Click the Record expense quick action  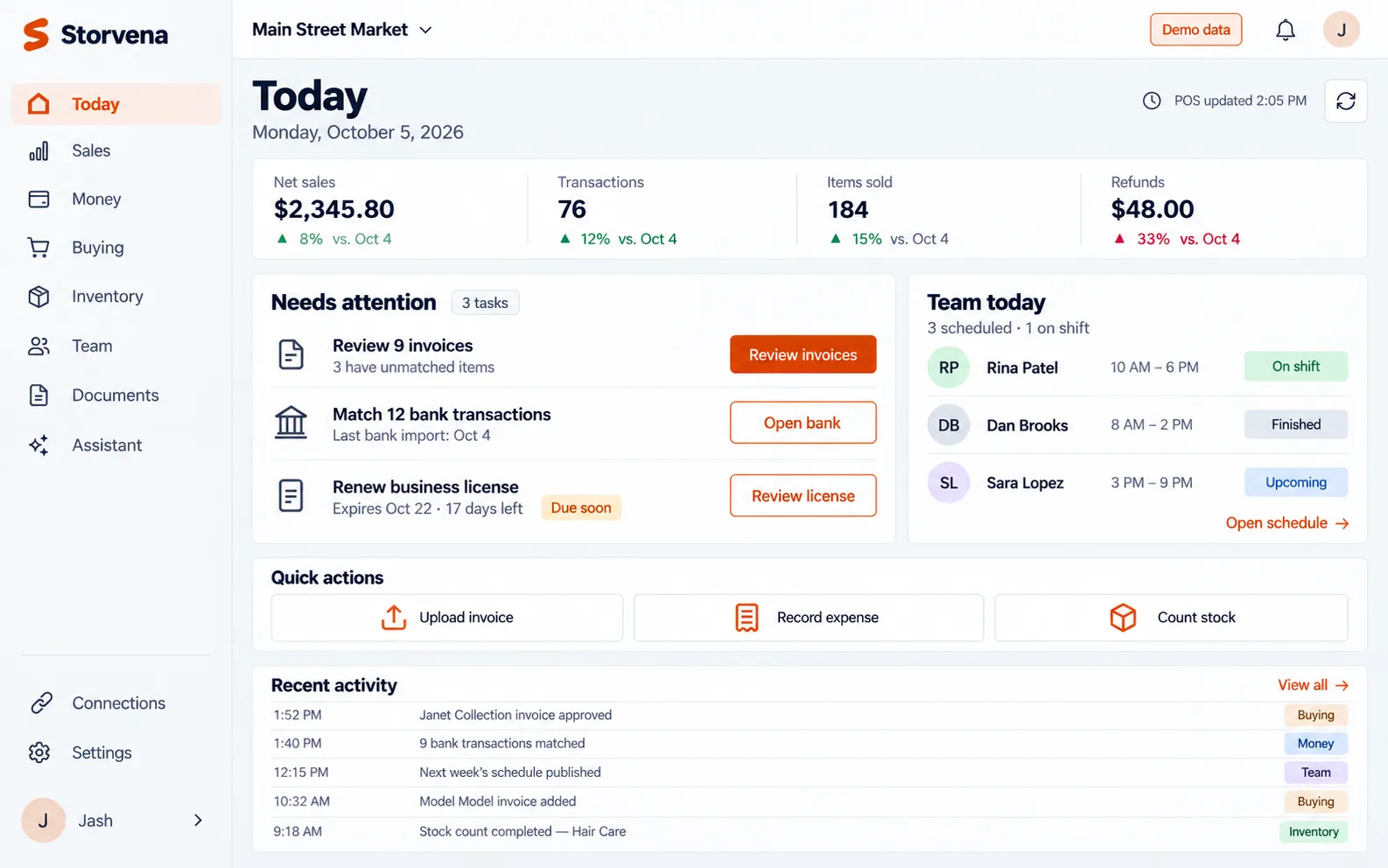coord(809,618)
